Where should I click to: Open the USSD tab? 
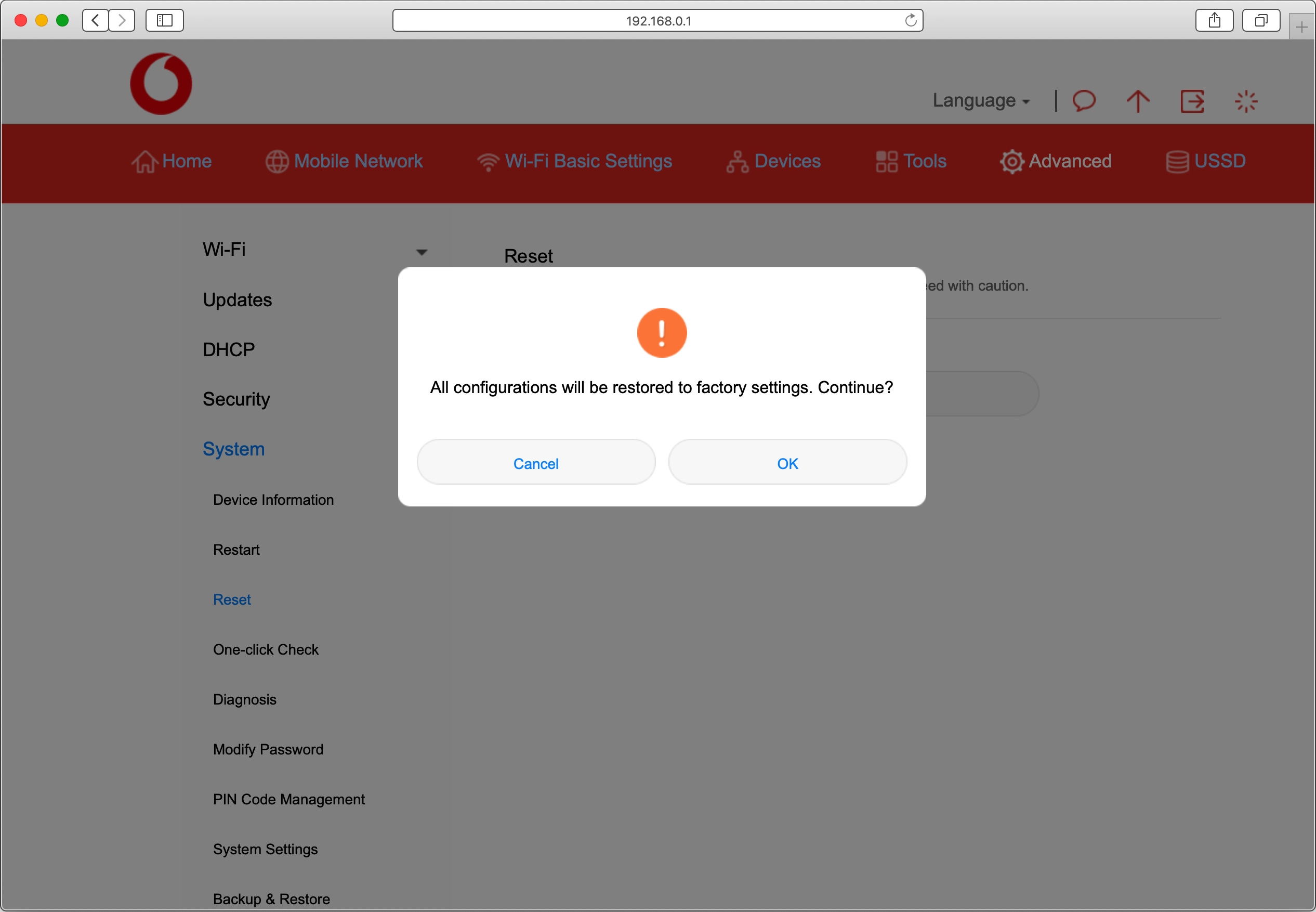click(1205, 161)
